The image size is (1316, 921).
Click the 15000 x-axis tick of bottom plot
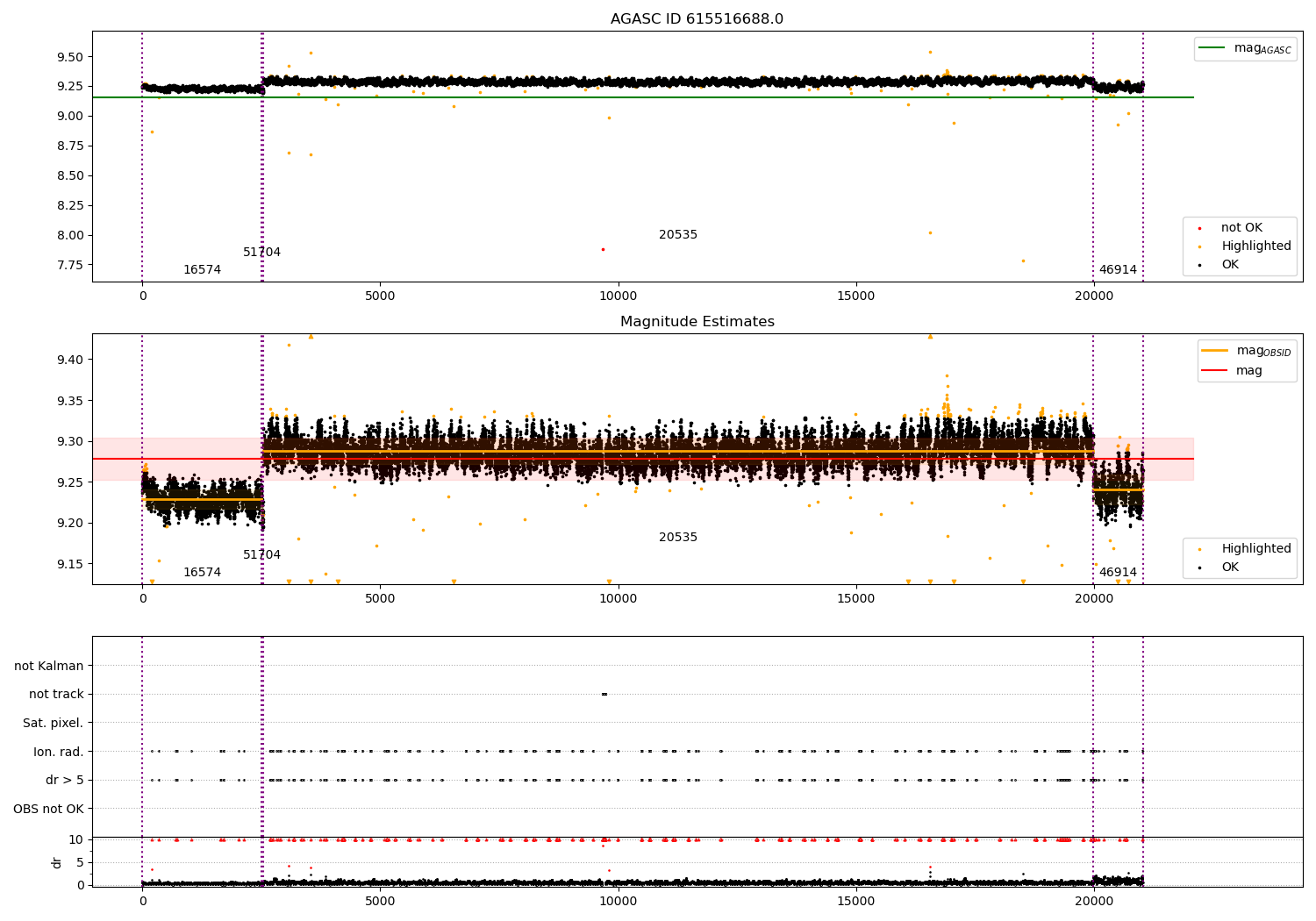[x=855, y=901]
